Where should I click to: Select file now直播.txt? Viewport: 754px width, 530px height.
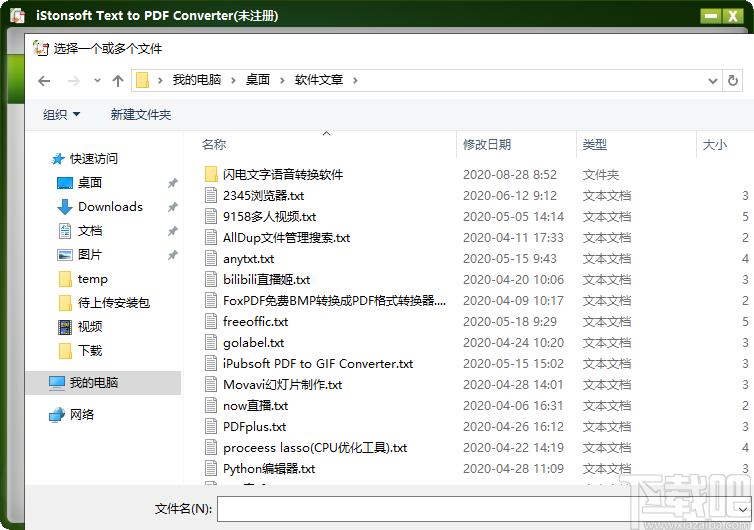coord(255,406)
